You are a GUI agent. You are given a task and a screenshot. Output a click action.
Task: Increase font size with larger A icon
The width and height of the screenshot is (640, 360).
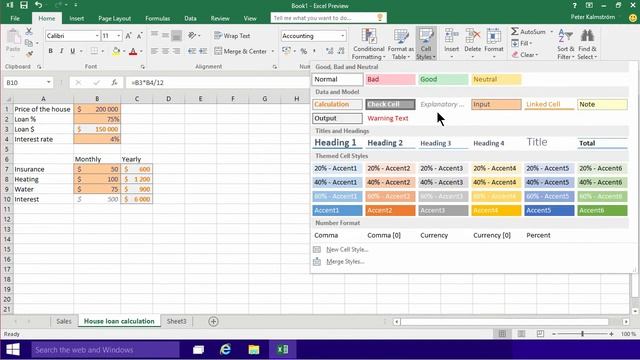(x=128, y=36)
